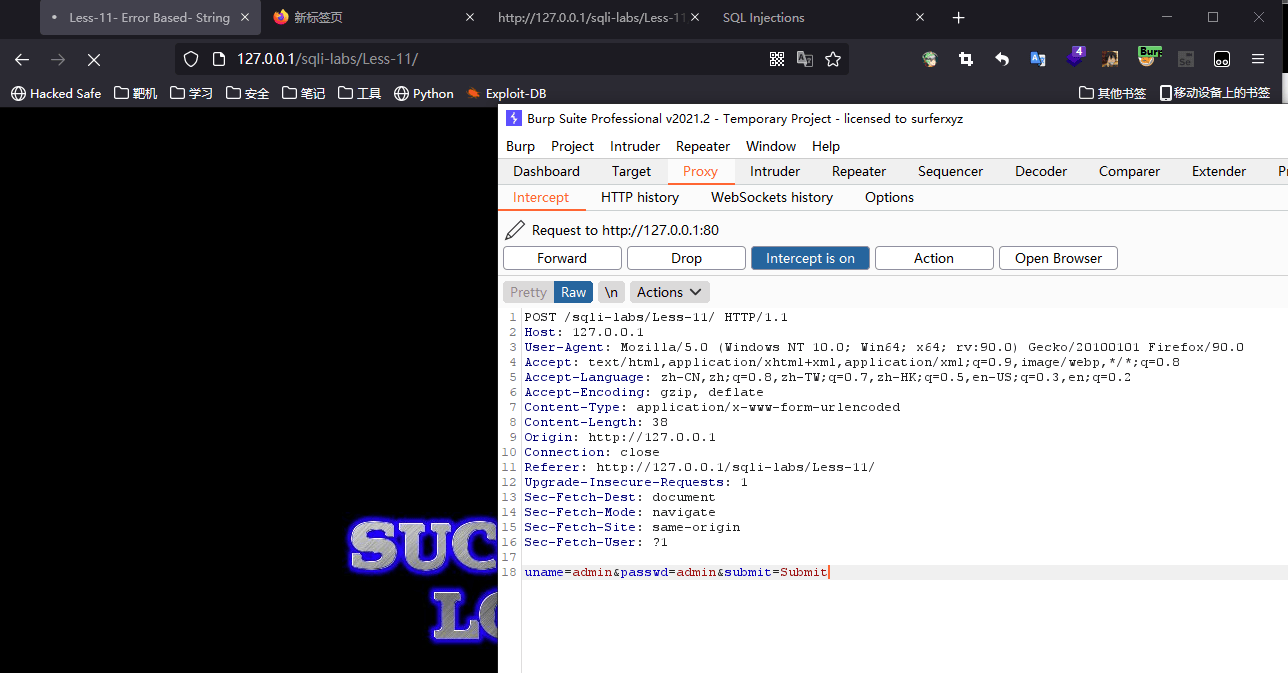1288x673 pixels.
Task: Forward the intercepted request
Action: click(562, 258)
